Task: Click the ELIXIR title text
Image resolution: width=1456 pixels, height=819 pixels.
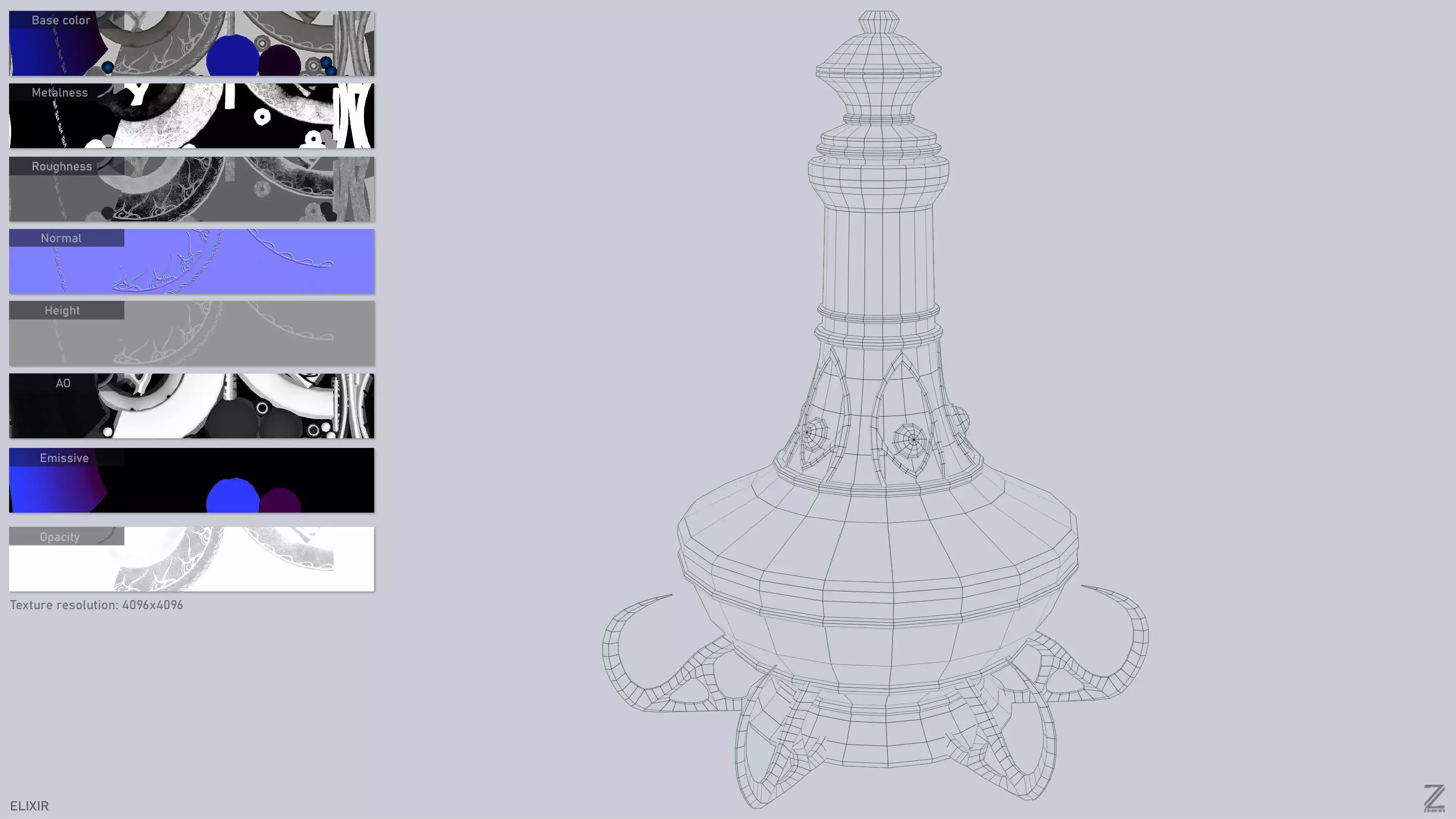Action: click(x=29, y=806)
